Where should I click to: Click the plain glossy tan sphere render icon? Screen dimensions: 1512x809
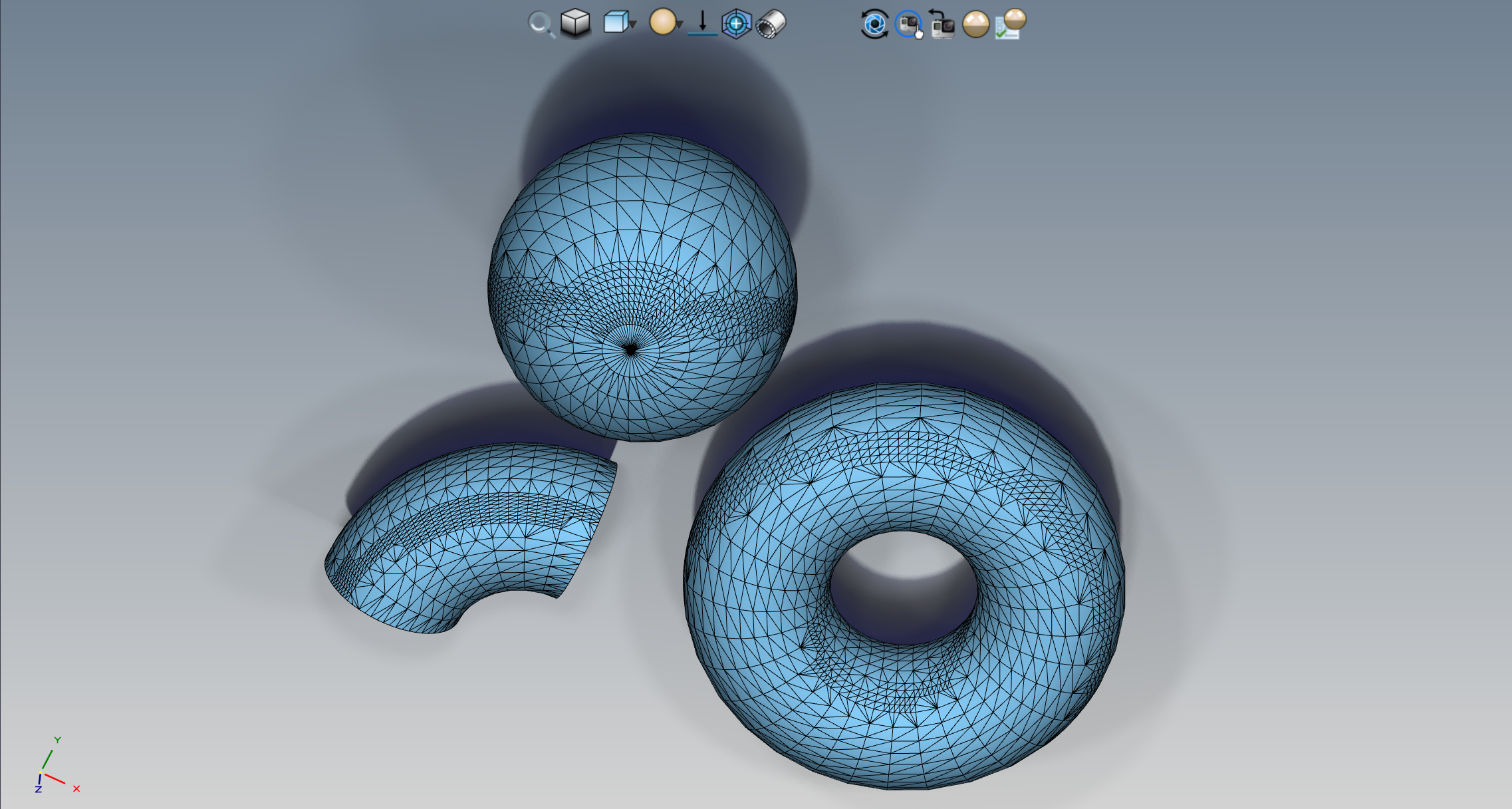click(x=975, y=25)
